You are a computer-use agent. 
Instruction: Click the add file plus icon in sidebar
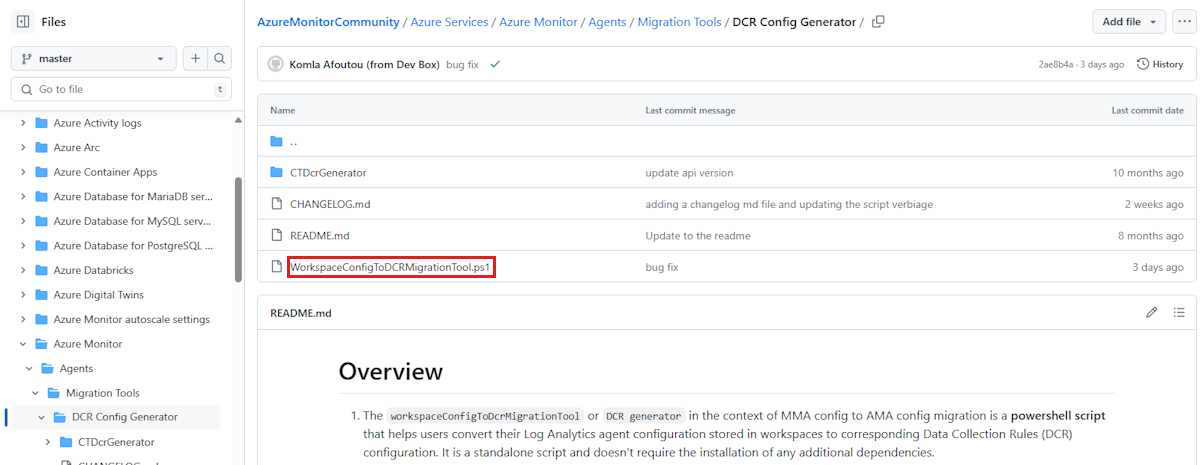195,59
